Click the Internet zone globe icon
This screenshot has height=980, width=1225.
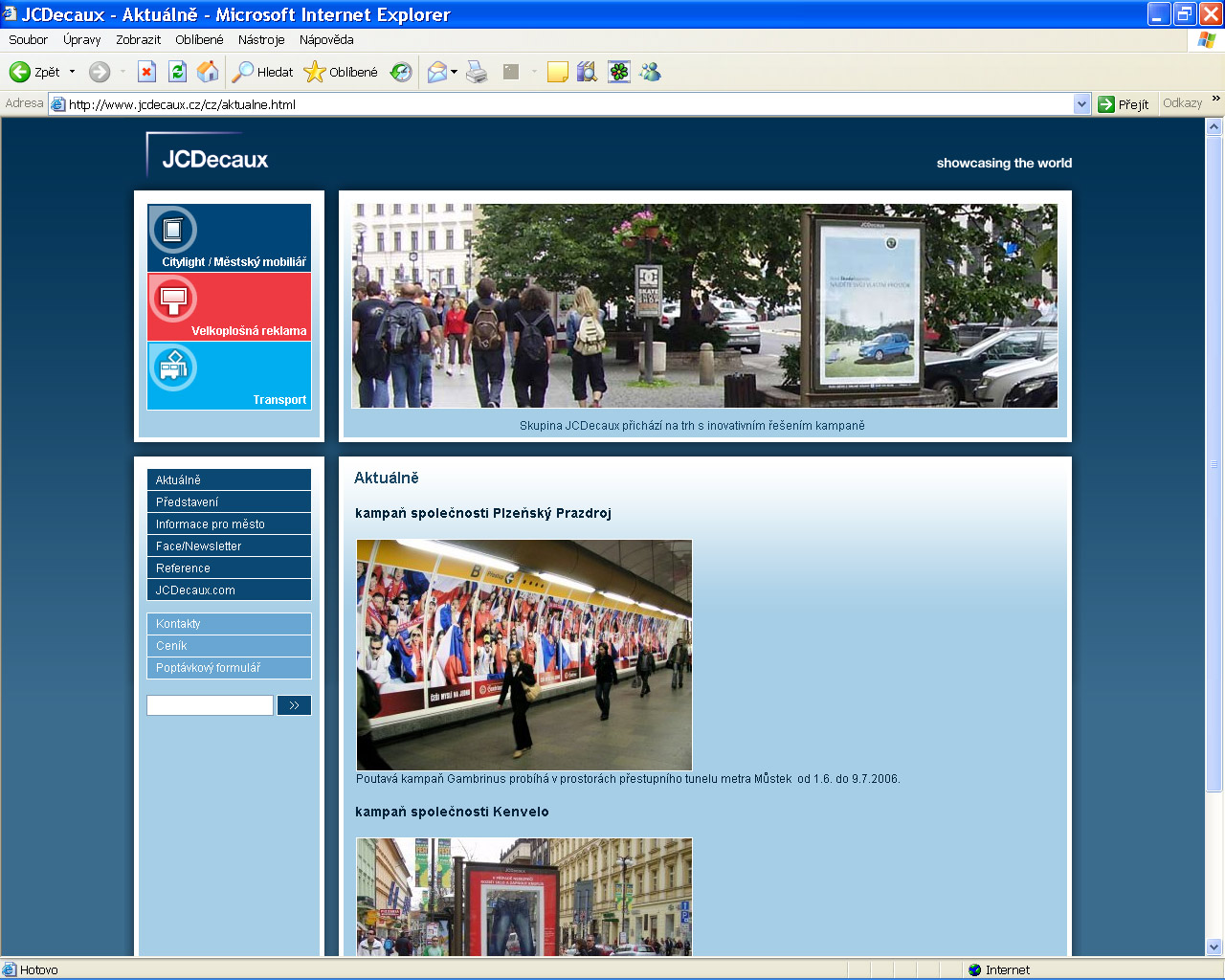point(975,969)
